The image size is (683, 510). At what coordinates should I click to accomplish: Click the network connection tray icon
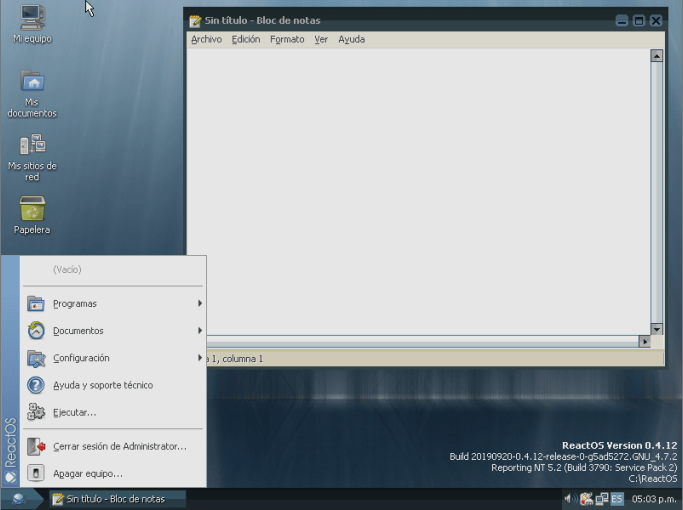point(602,499)
